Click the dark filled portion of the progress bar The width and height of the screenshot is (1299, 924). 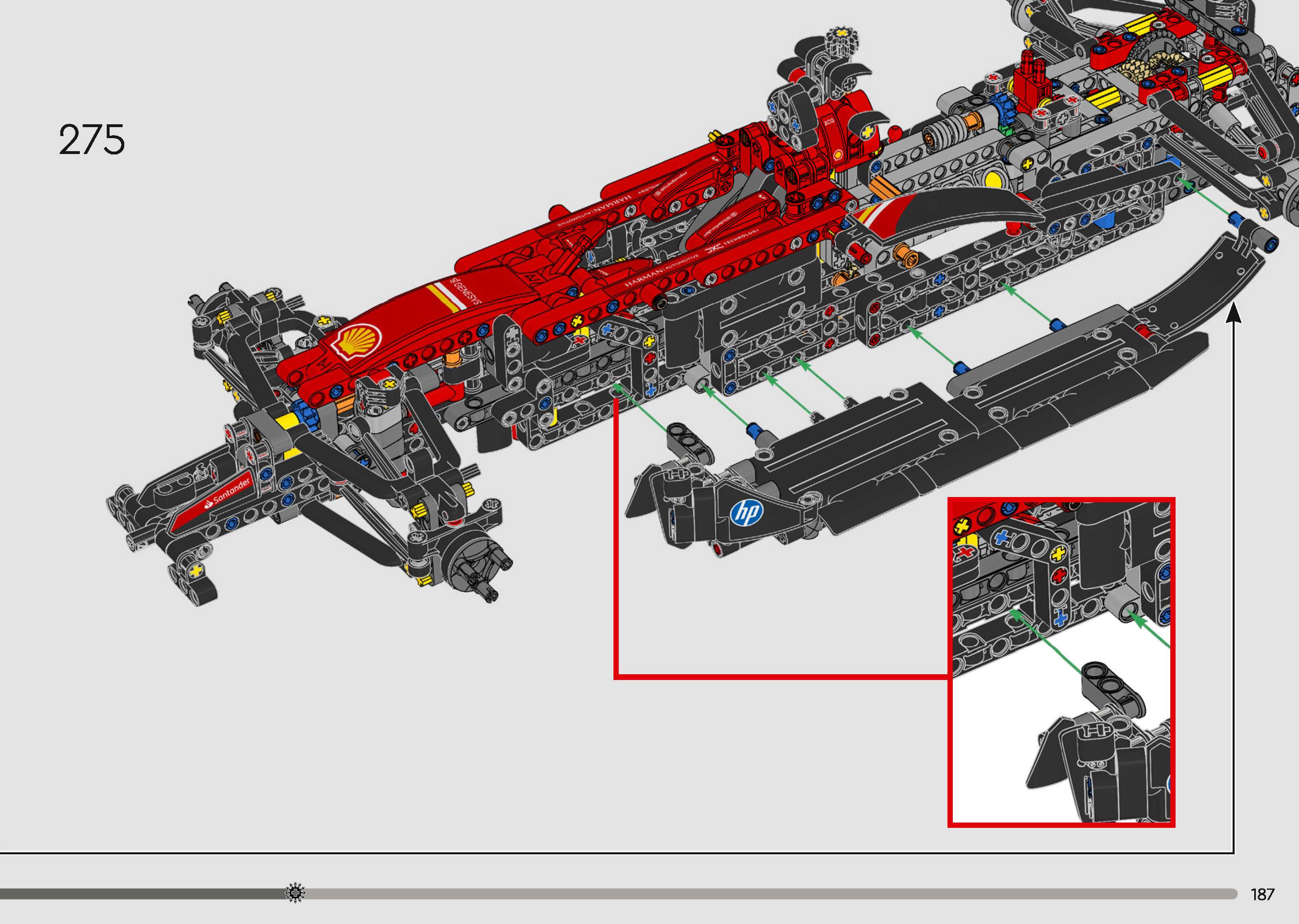coord(142,894)
